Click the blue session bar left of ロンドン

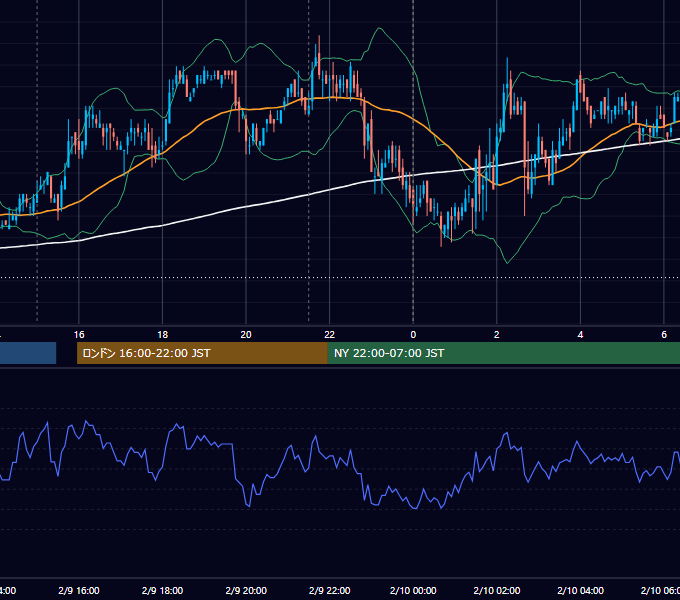(x=28, y=353)
